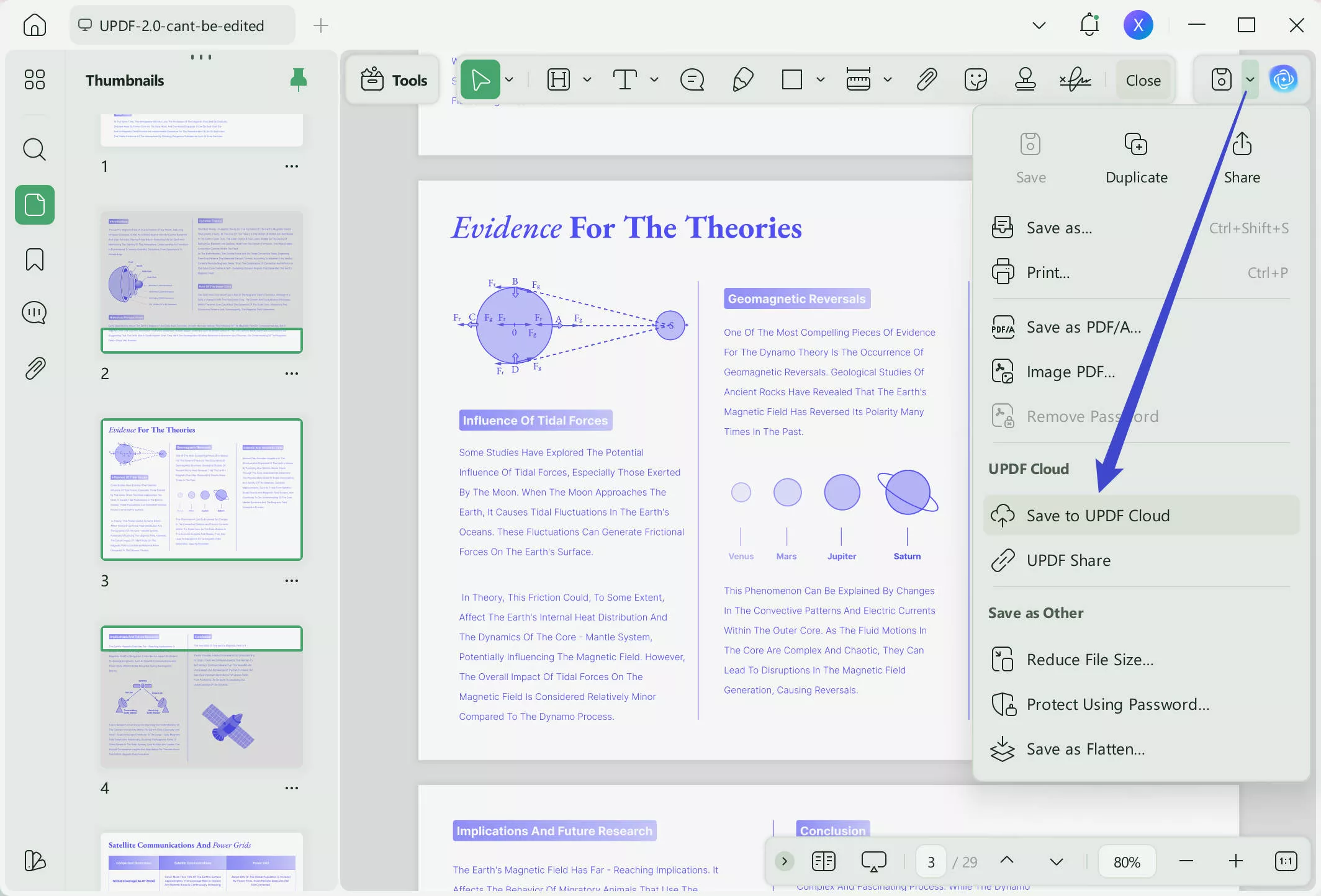Toggle the two-page reading view icon
1321x896 pixels.
(823, 861)
